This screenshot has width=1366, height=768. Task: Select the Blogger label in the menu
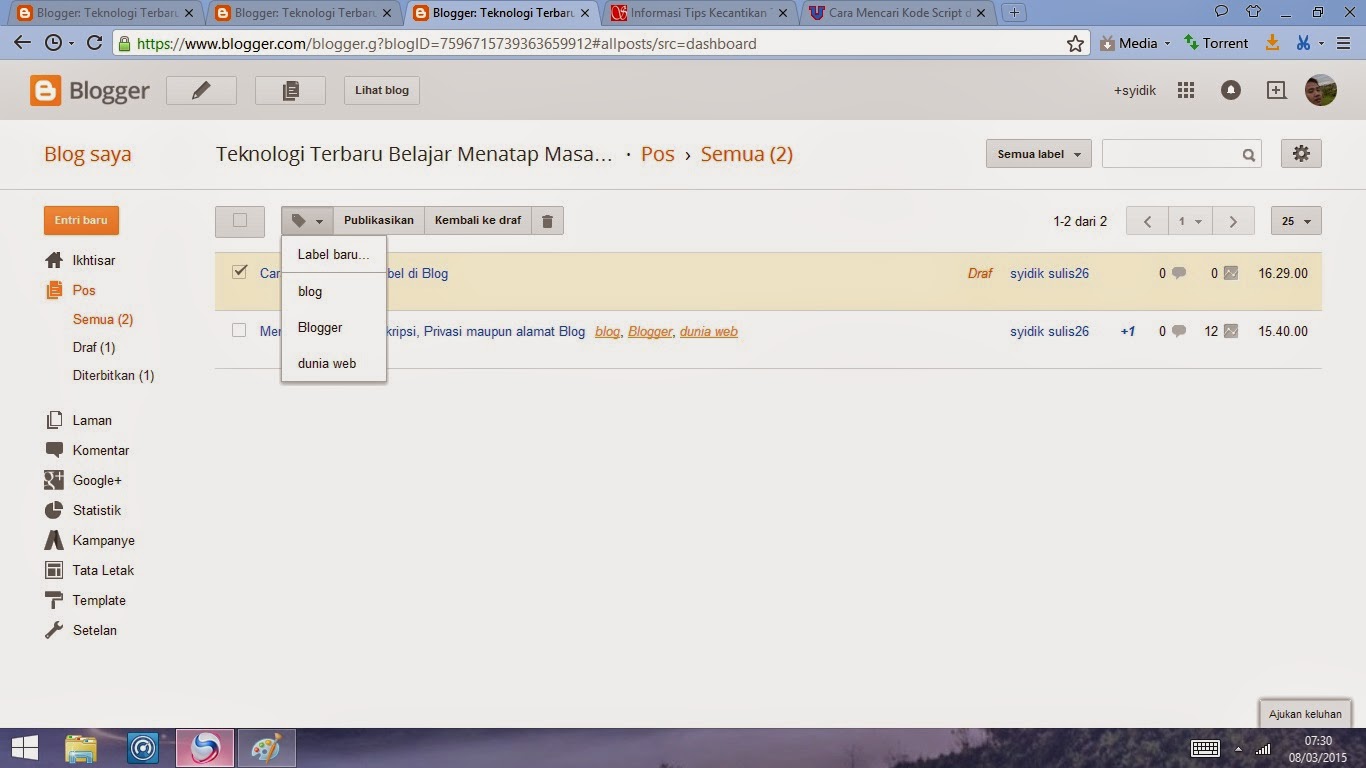click(334, 327)
